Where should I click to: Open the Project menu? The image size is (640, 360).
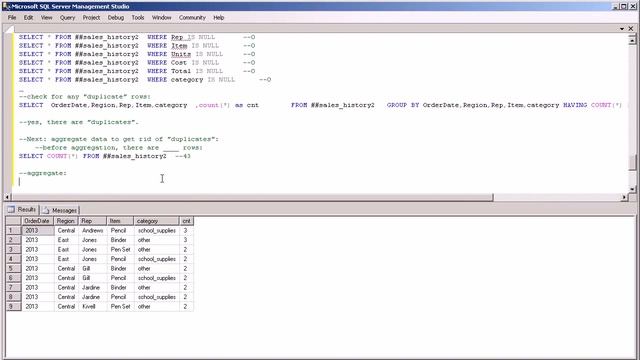click(x=91, y=18)
